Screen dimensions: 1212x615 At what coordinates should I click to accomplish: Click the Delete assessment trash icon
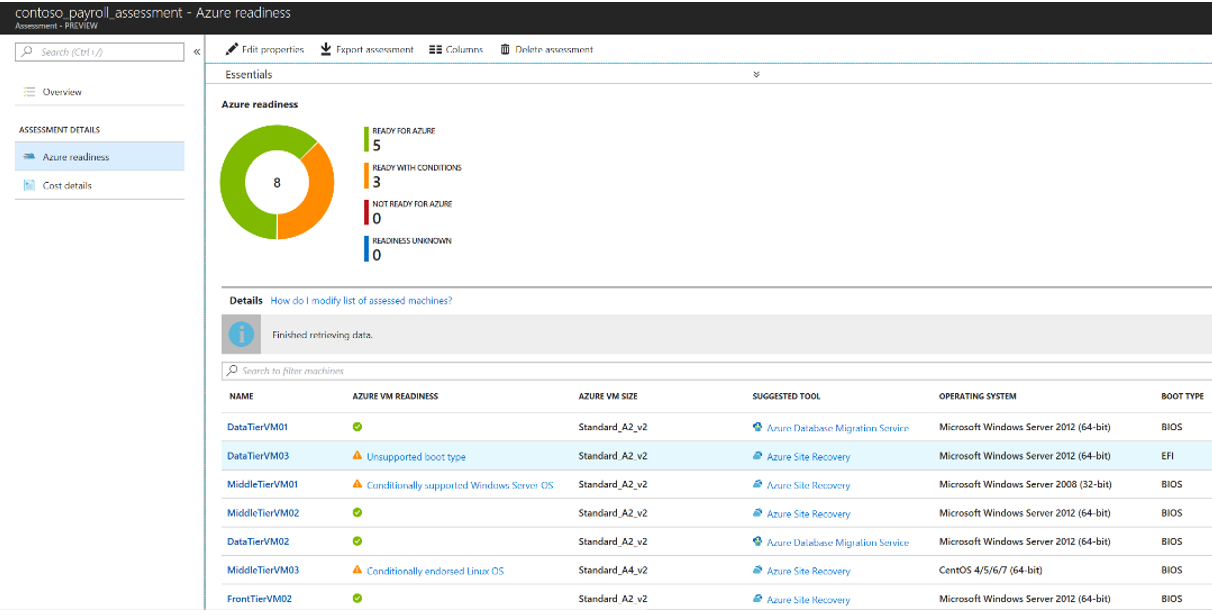[503, 49]
